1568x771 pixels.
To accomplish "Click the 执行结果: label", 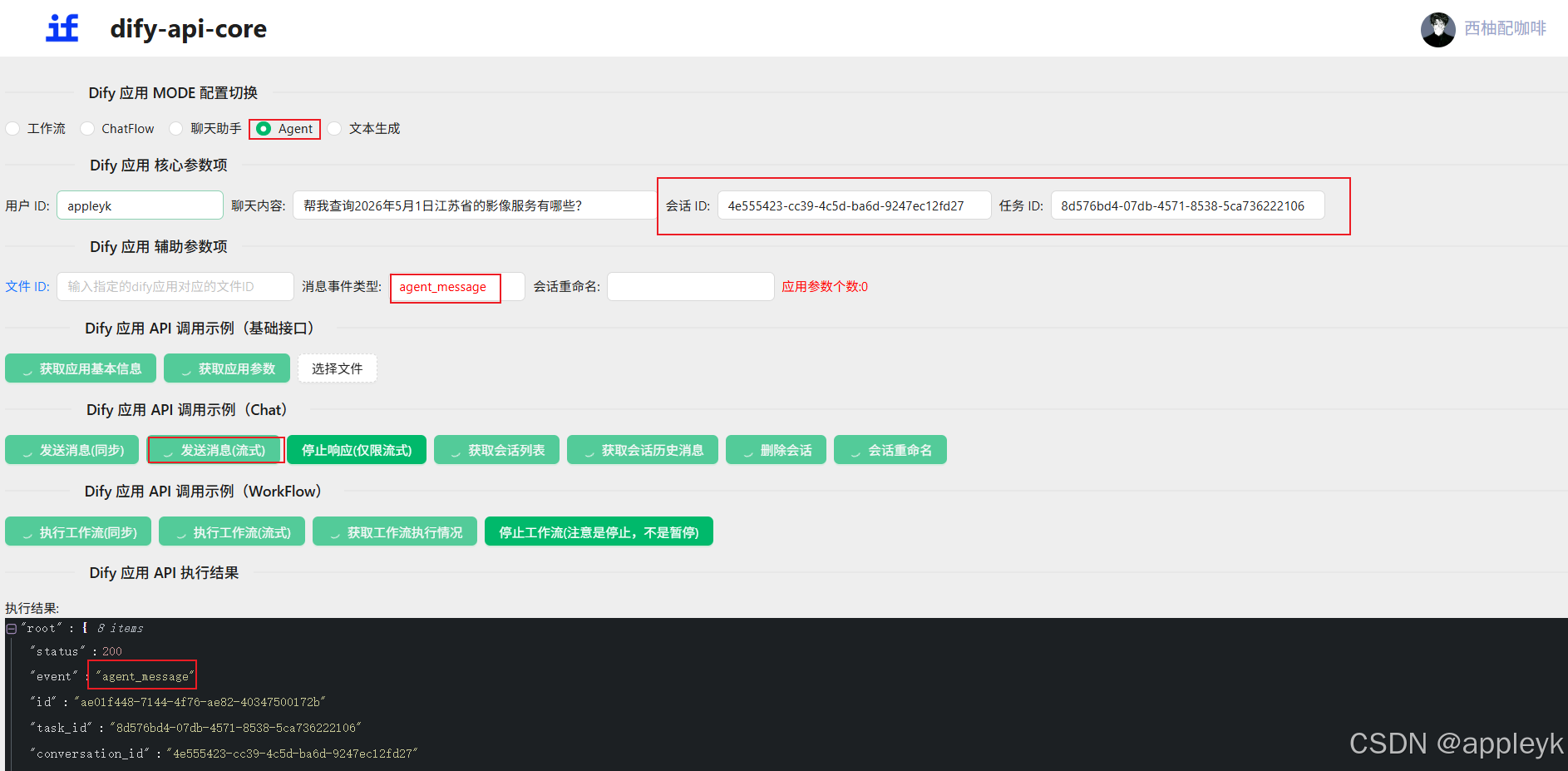I will (32, 608).
